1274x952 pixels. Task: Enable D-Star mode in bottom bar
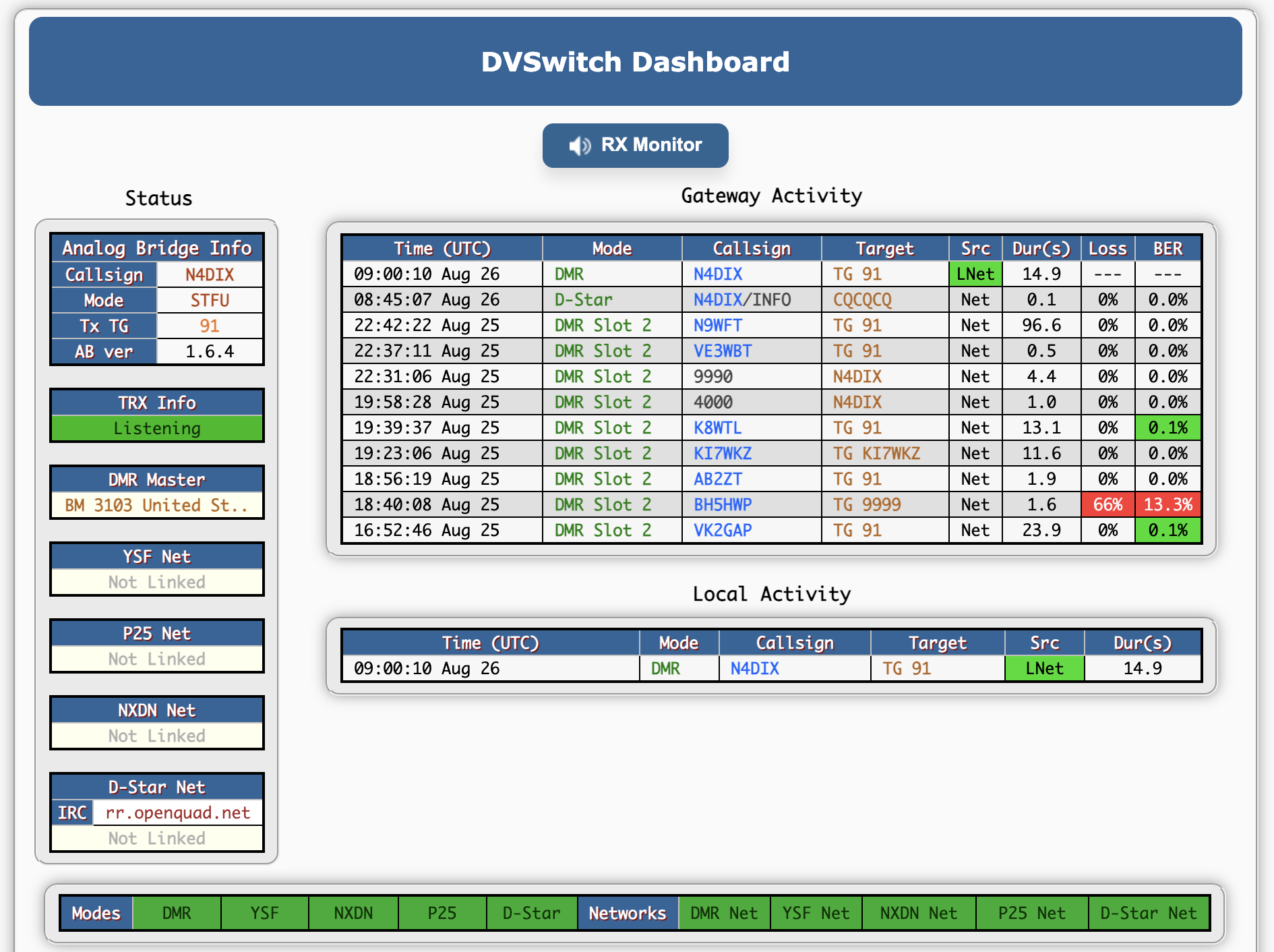(x=531, y=913)
